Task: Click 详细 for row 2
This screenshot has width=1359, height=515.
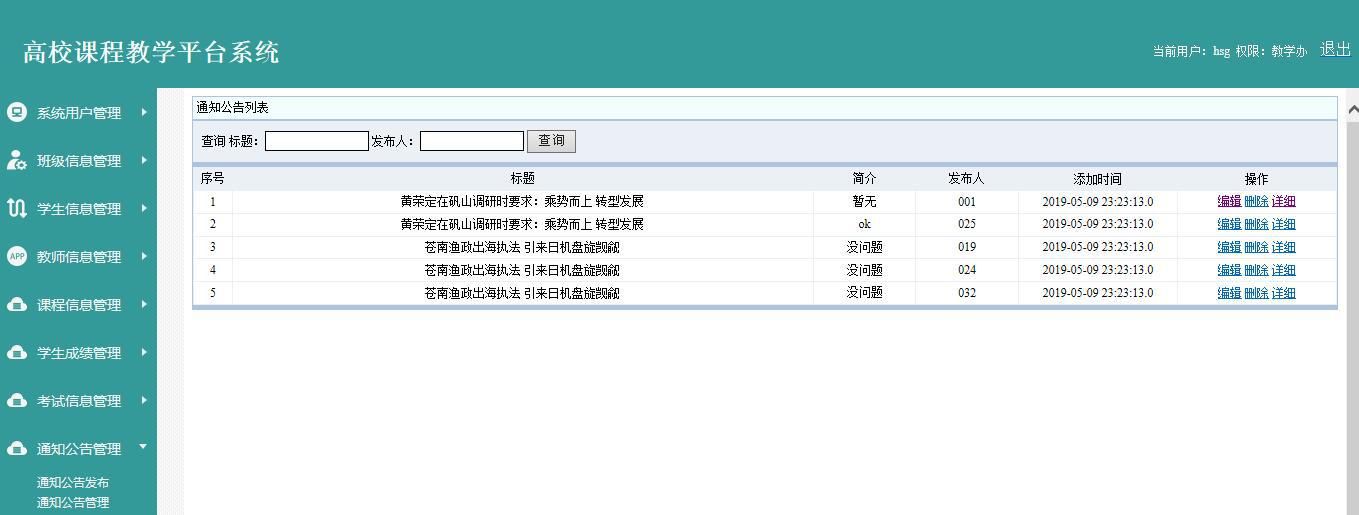Action: (x=1283, y=224)
